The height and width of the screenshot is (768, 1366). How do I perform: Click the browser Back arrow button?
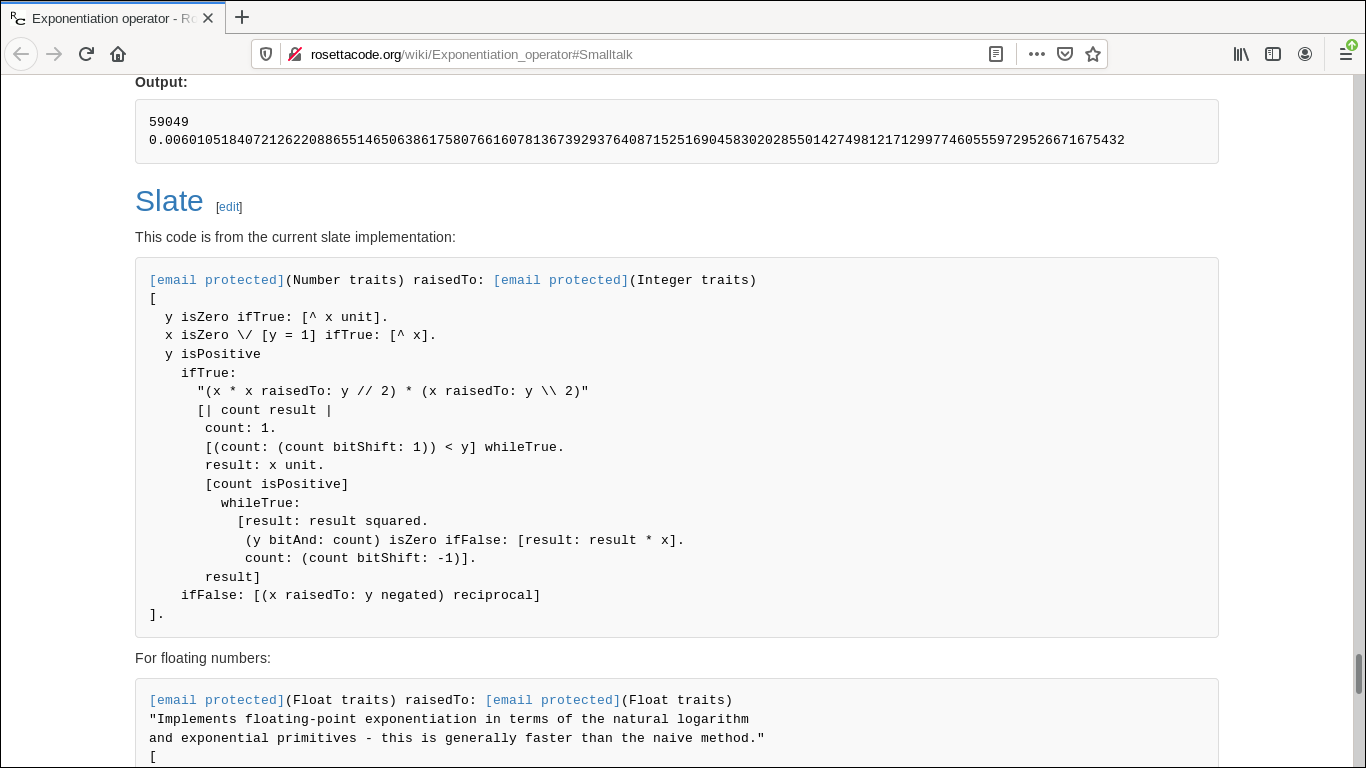(21, 54)
